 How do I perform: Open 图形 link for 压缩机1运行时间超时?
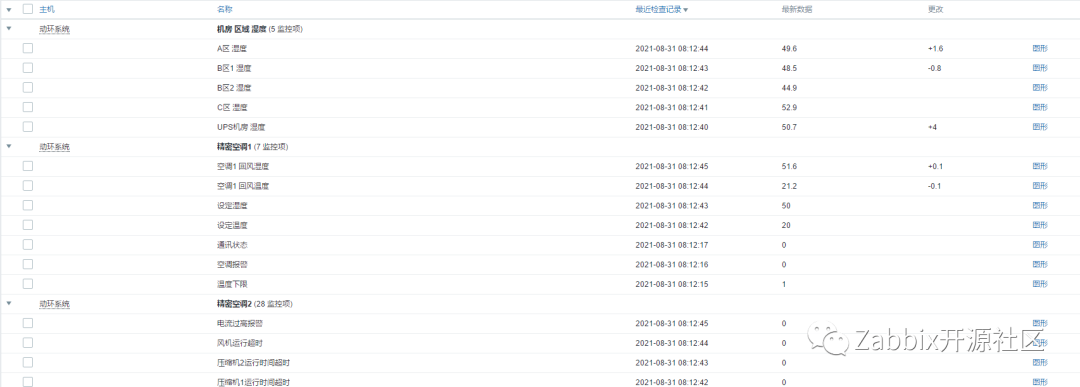[x=1040, y=382]
